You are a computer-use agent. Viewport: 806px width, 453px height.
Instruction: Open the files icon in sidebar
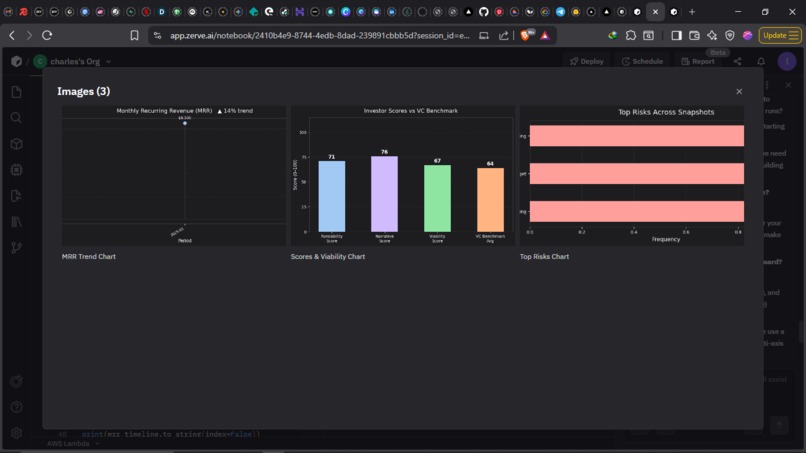coord(16,92)
